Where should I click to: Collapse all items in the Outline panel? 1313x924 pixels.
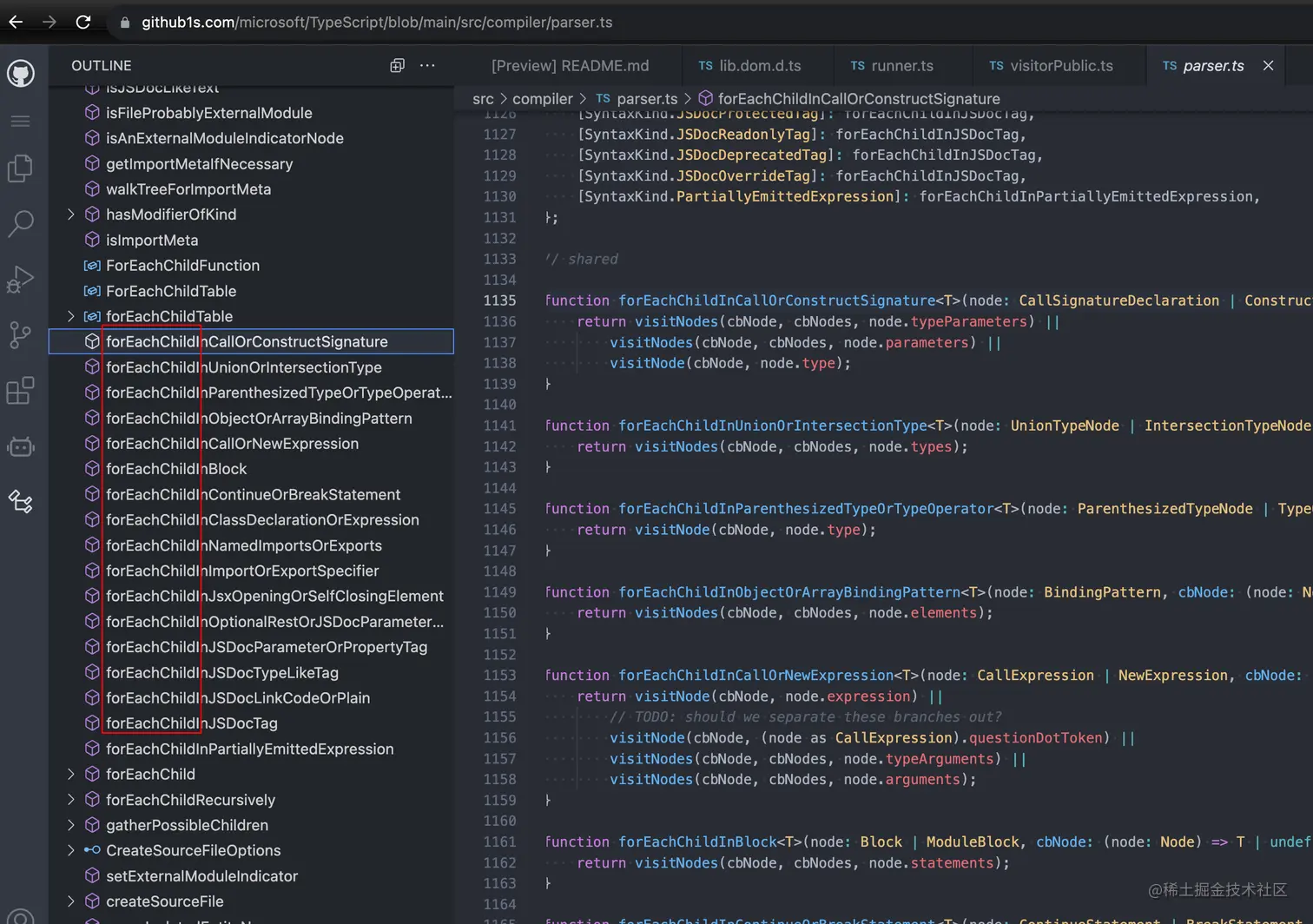(x=397, y=65)
